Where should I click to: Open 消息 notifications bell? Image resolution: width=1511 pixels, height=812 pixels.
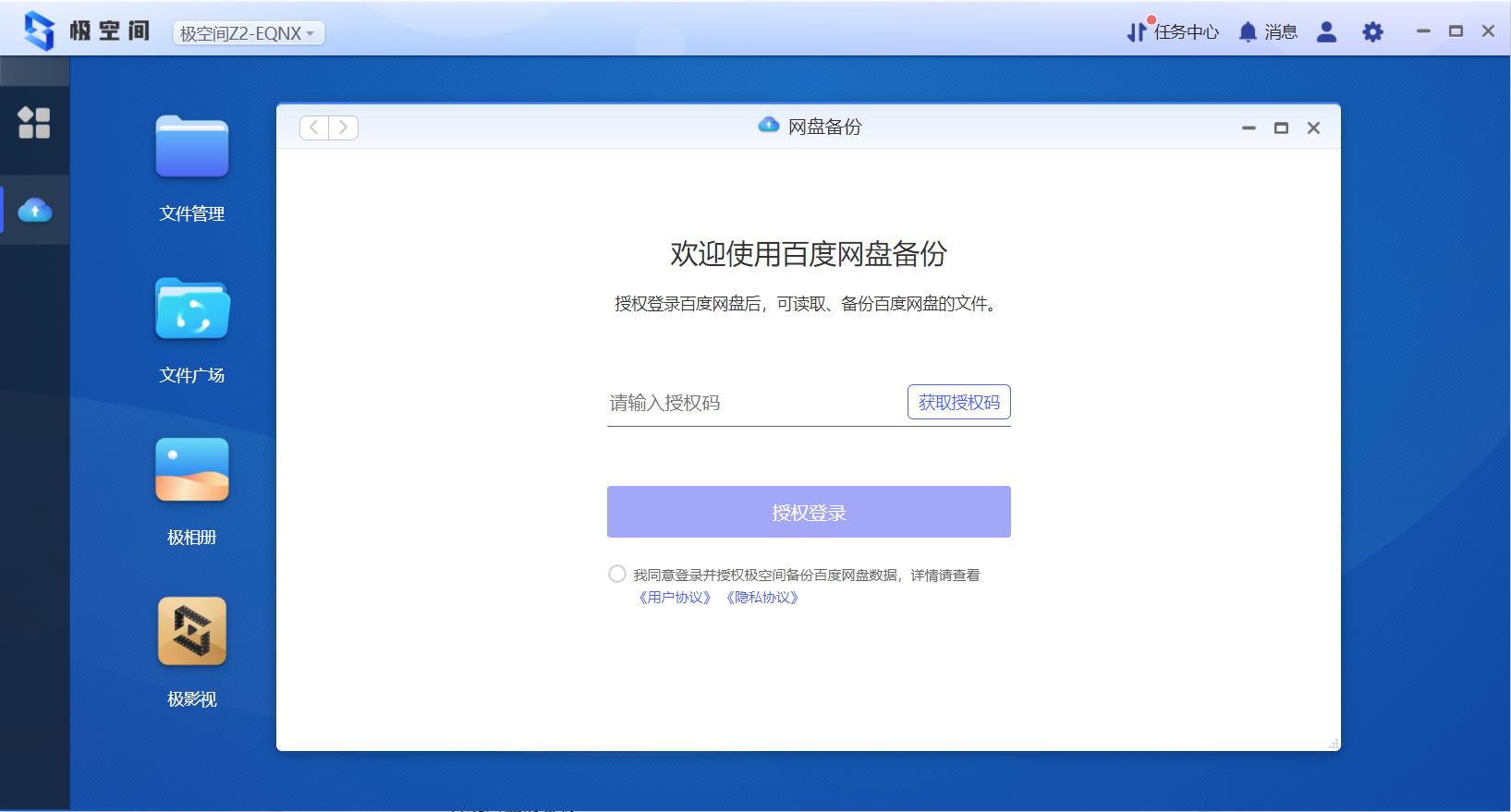click(1268, 32)
